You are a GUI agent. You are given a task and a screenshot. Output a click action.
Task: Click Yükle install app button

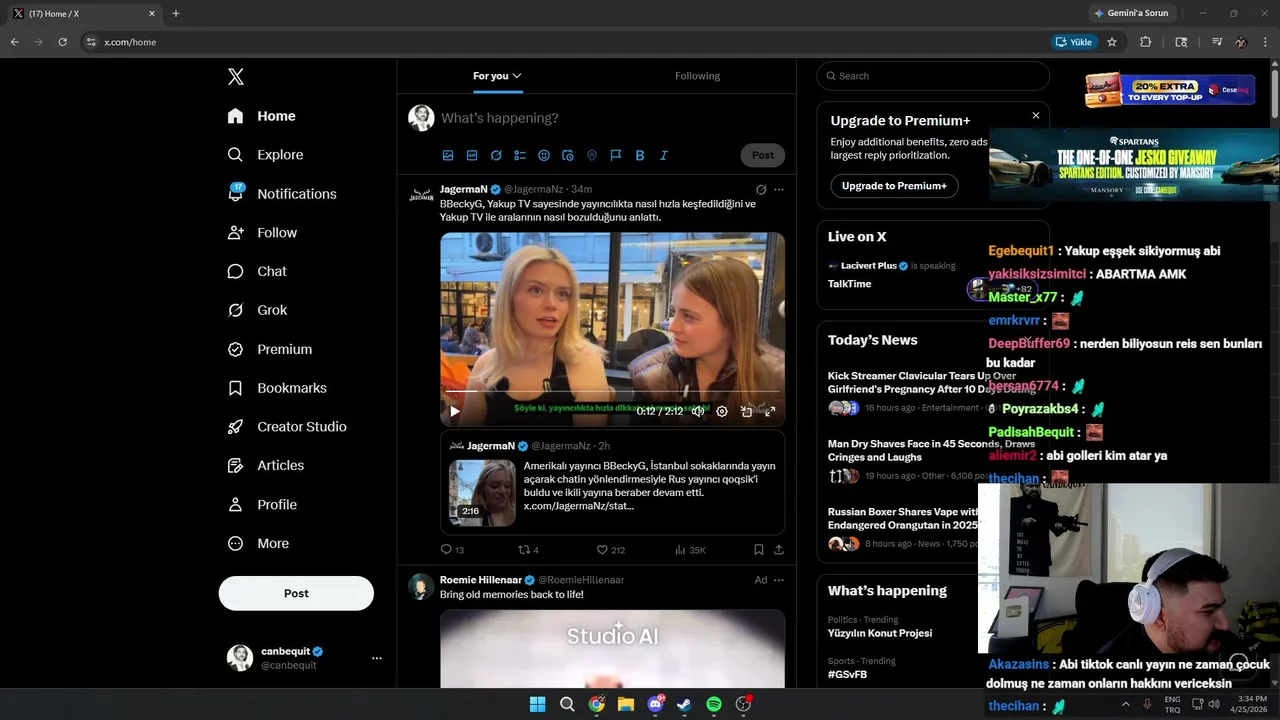1074,42
